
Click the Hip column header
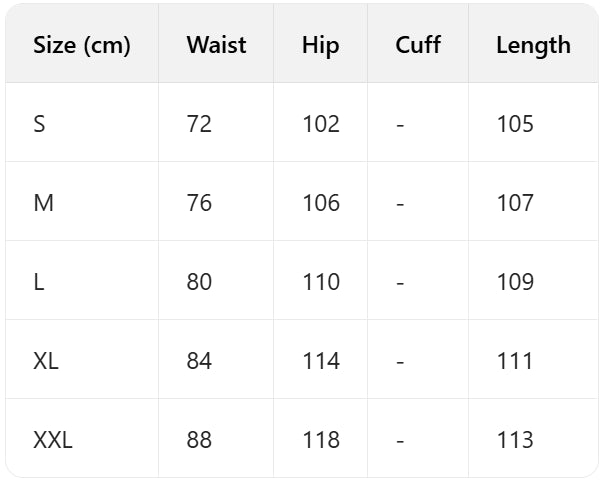[x=321, y=45]
